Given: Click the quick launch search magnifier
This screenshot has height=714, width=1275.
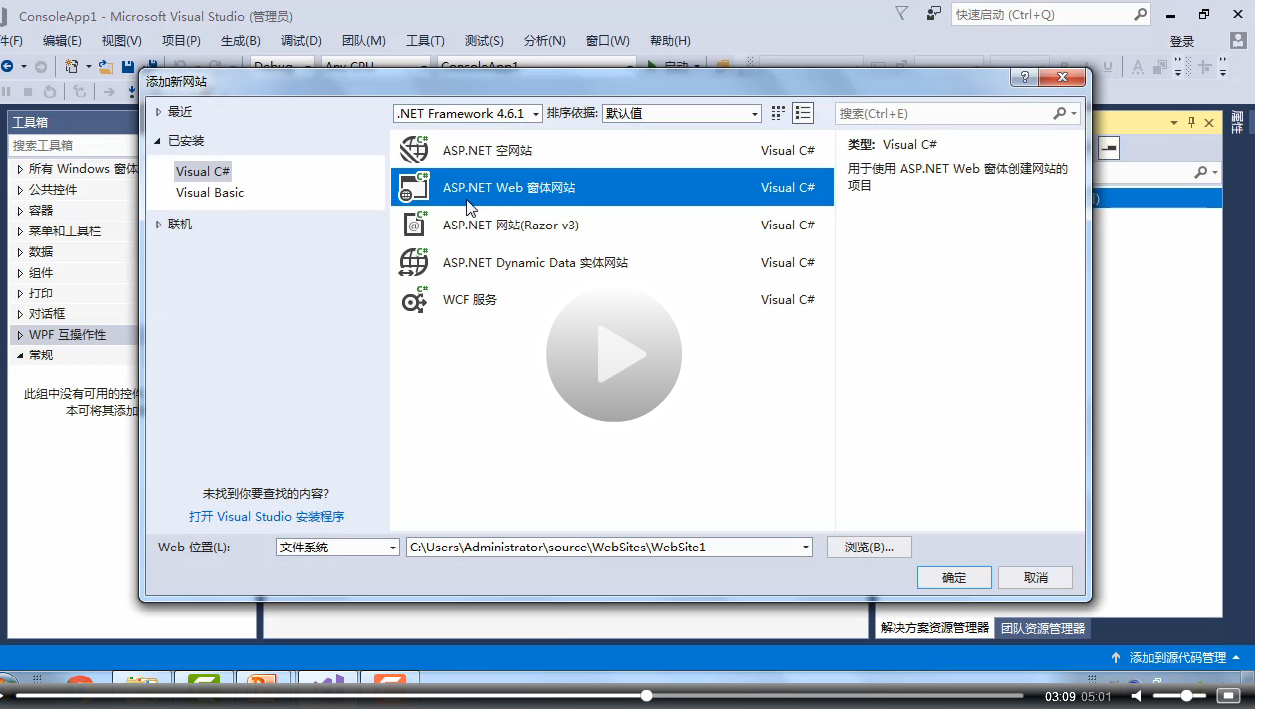Looking at the screenshot, I should pyautogui.click(x=1141, y=14).
